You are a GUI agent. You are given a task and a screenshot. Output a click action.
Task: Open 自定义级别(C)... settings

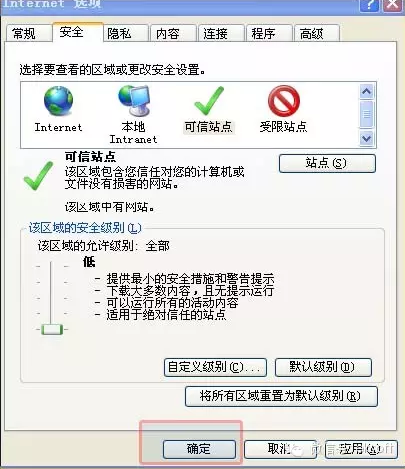coord(215,367)
